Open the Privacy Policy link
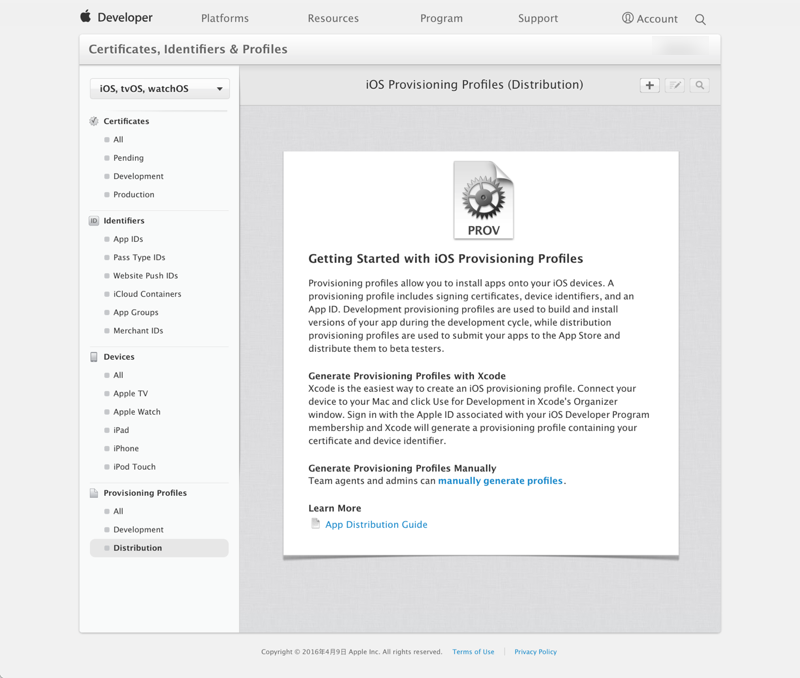The width and height of the screenshot is (800, 678). click(535, 651)
